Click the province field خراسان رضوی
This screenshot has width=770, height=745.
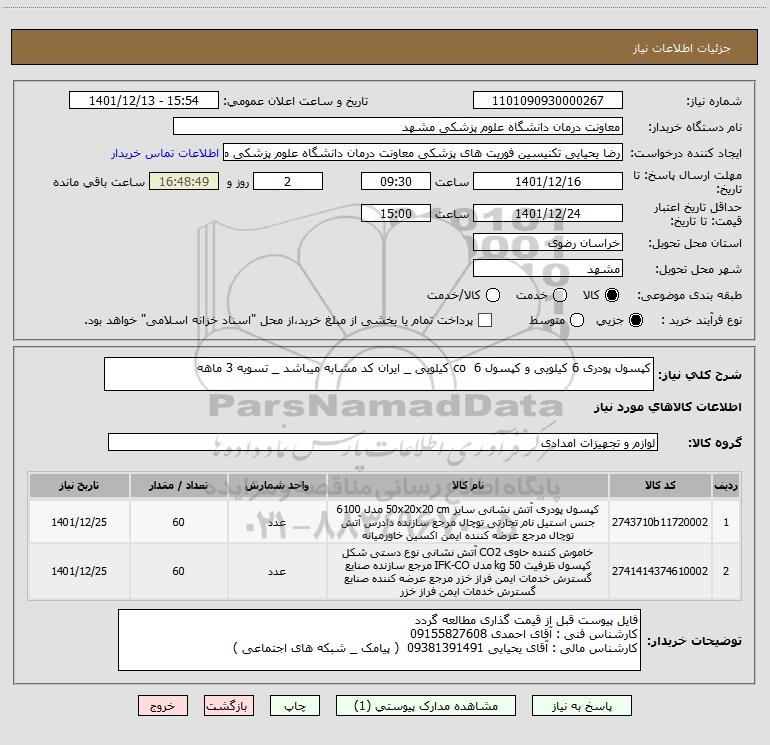coord(548,243)
